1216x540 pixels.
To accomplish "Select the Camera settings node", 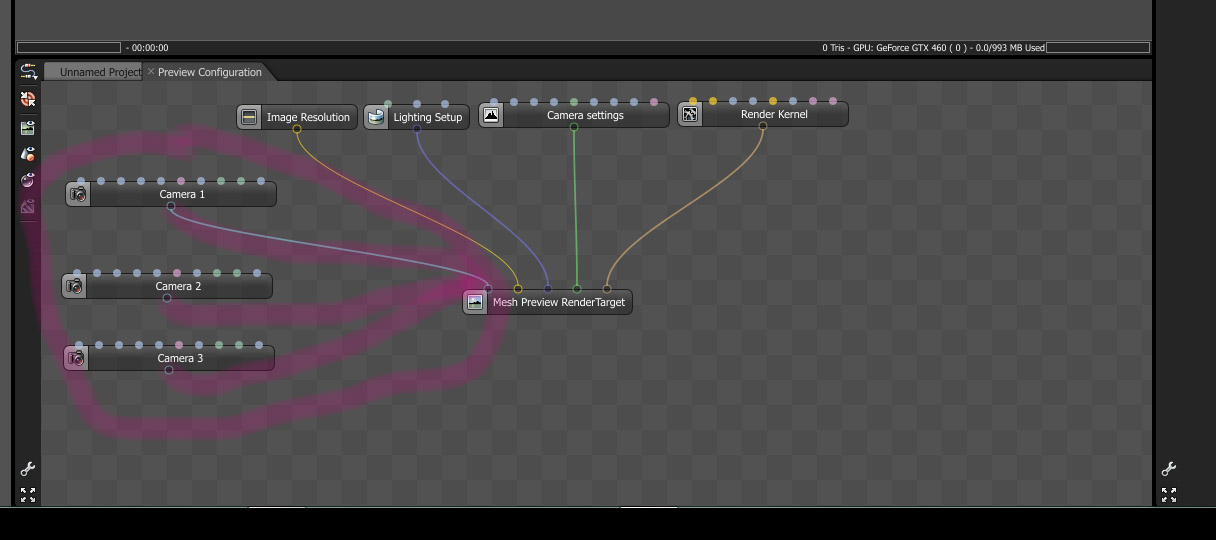I will click(574, 115).
